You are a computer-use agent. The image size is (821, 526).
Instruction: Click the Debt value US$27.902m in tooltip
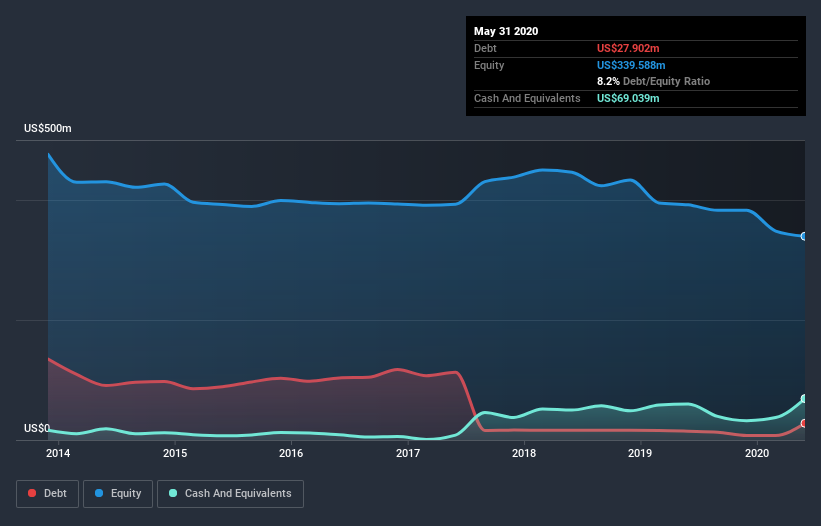[628, 48]
